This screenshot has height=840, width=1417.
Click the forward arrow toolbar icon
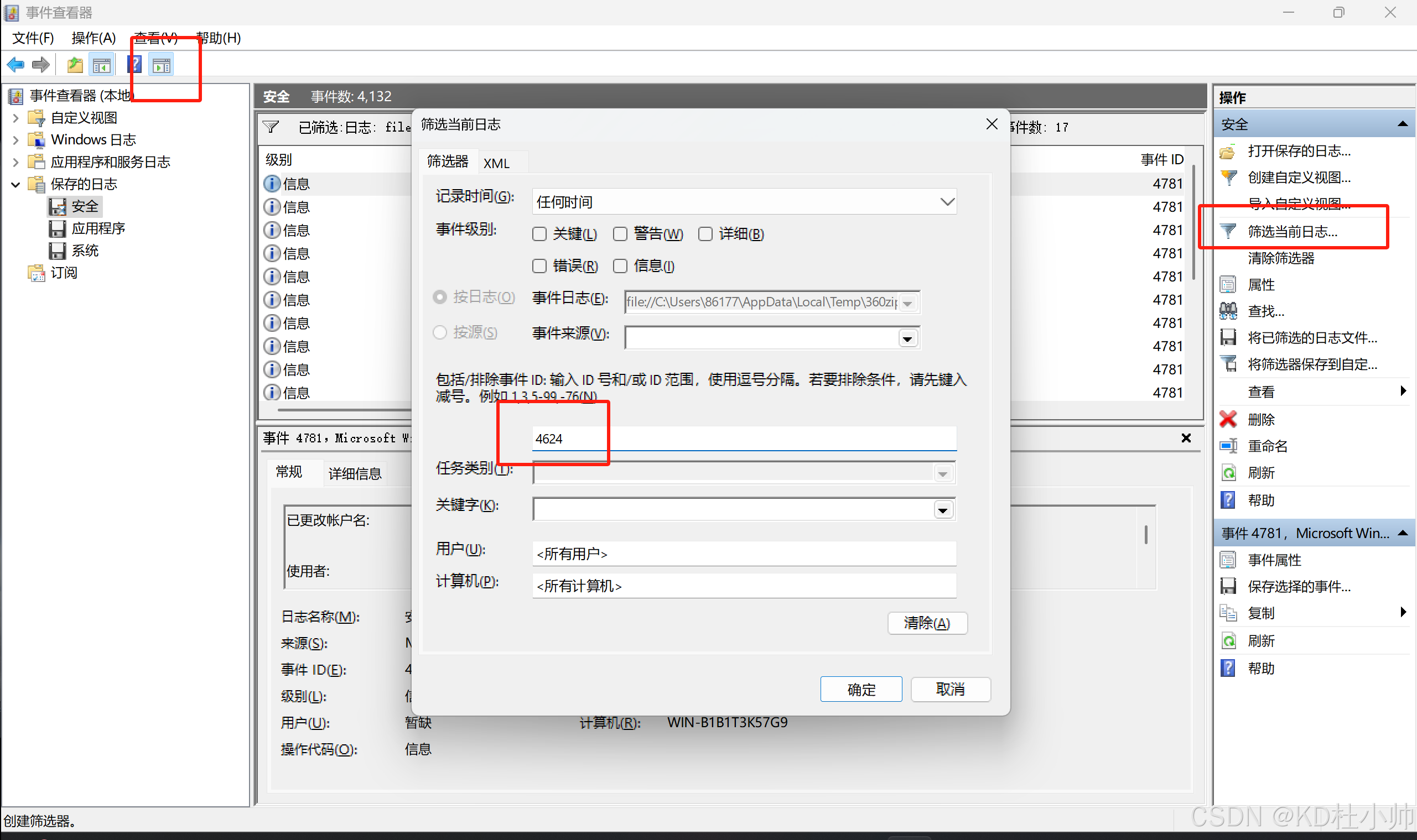point(41,65)
